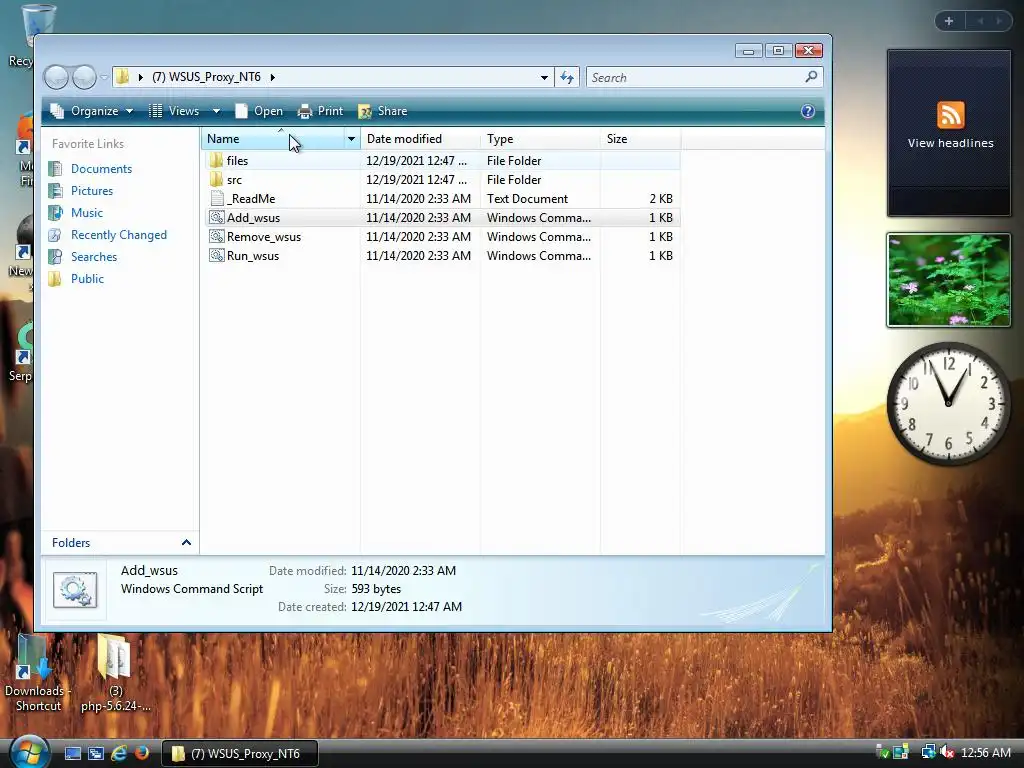The width and height of the screenshot is (1024, 768).
Task: Click the Add_wsus preview icon in details pane
Action: pos(75,590)
